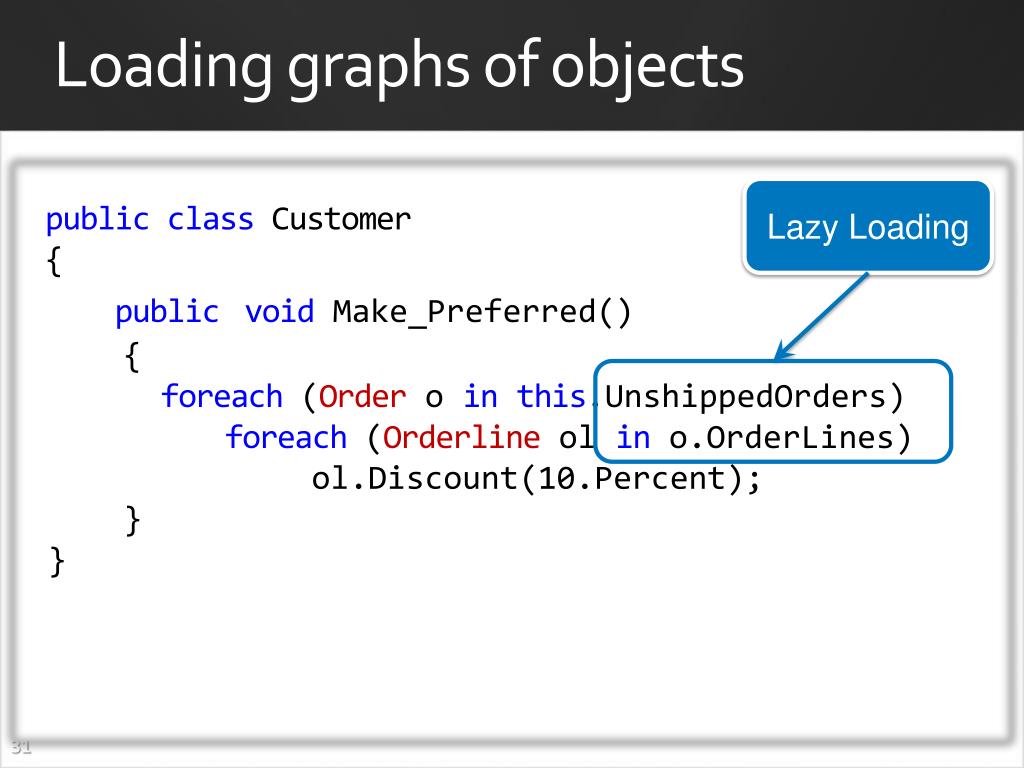Click the blue arrow pointing to highlighted code
Viewport: 1024px width, 768px height.
pos(822,315)
